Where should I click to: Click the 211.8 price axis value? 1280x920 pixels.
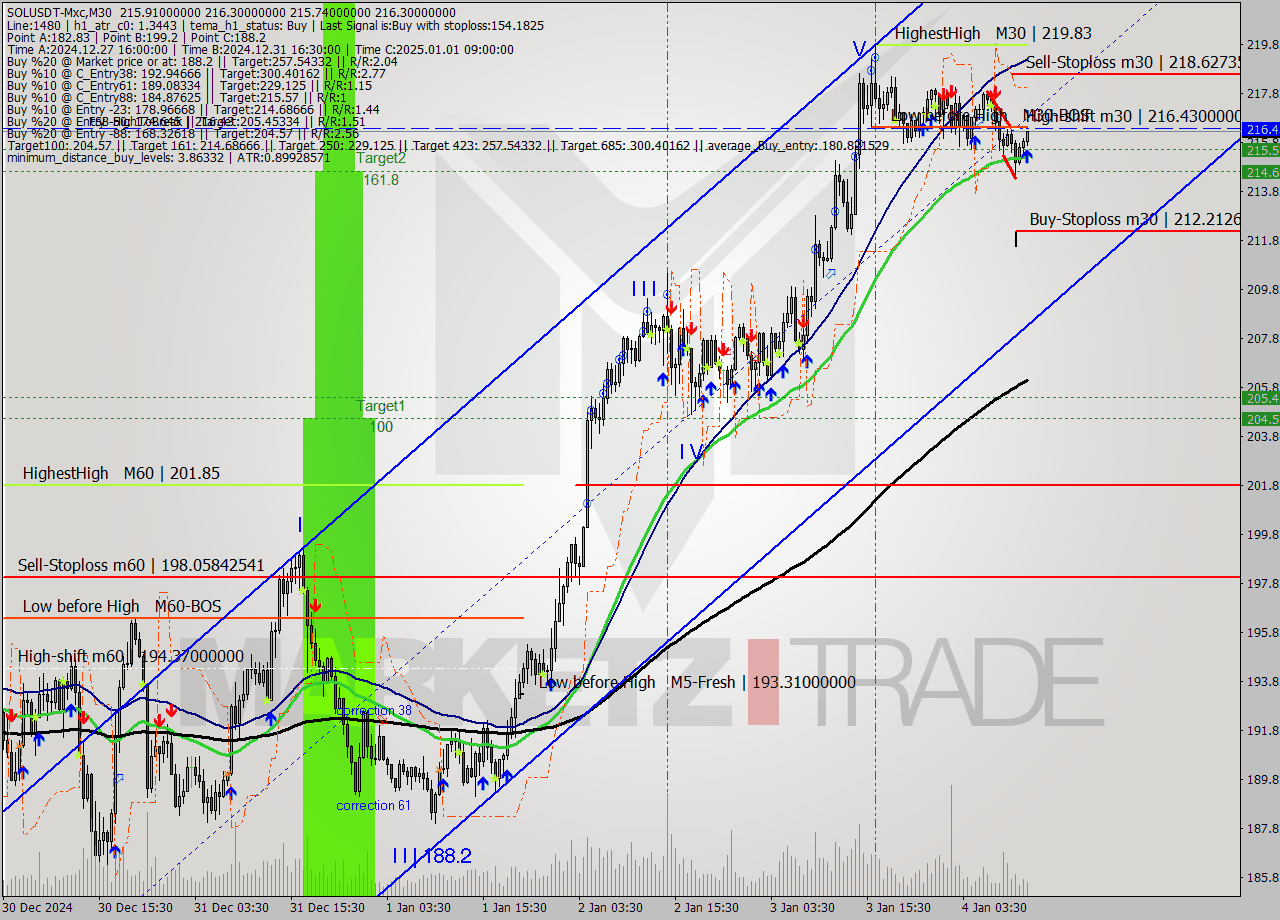pyautogui.click(x=1261, y=240)
